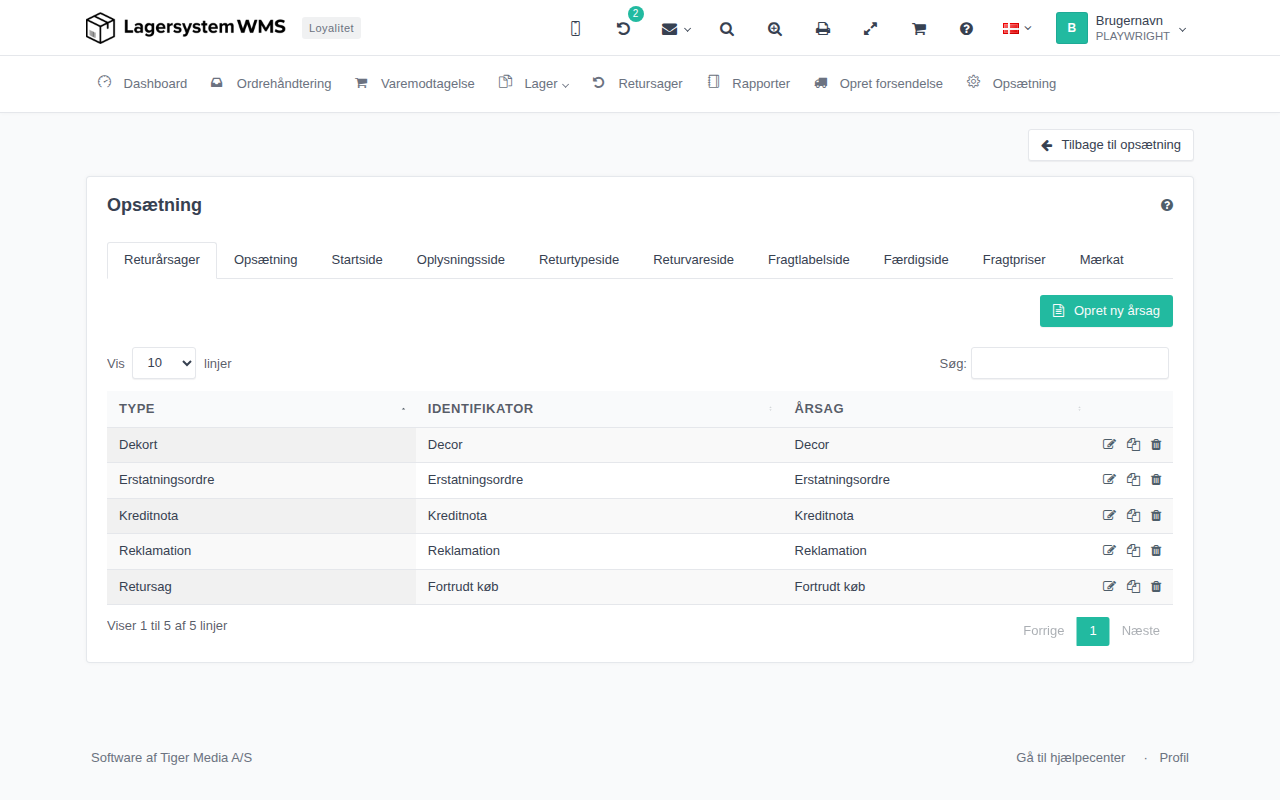1280x800 pixels.
Task: Open the returns icon with badge 2
Action: (623, 29)
